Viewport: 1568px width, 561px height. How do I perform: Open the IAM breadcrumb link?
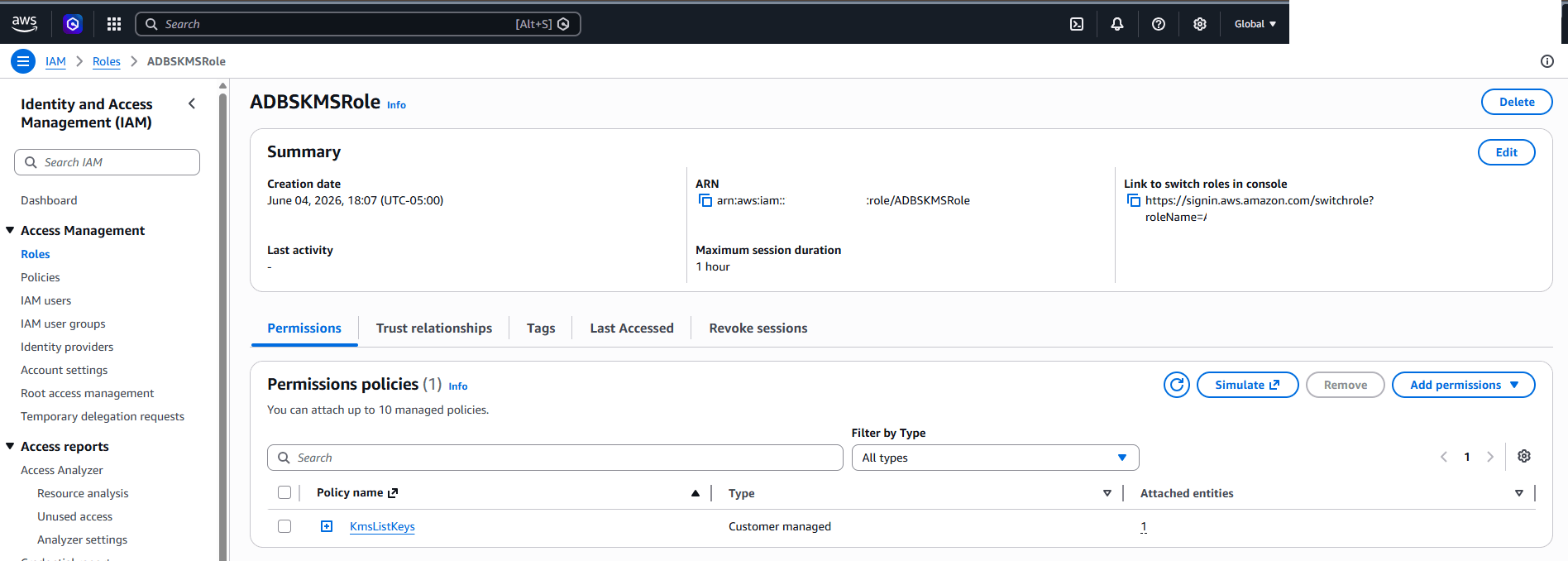pos(55,61)
